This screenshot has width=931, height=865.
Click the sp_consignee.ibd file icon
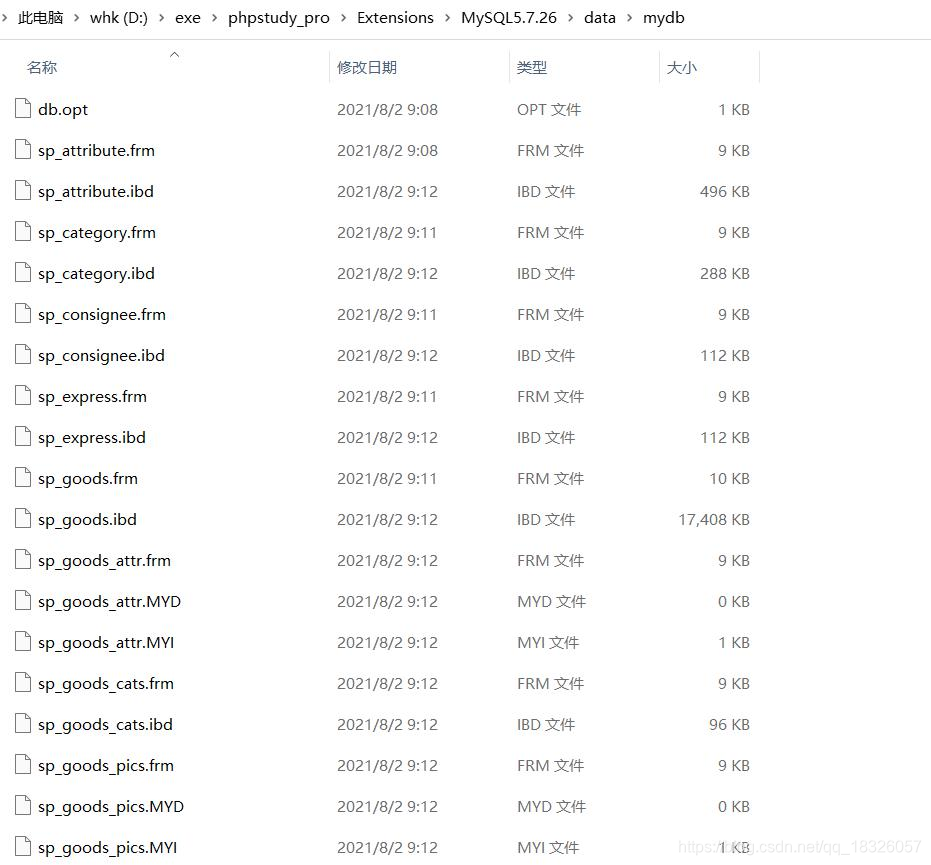click(x=23, y=354)
